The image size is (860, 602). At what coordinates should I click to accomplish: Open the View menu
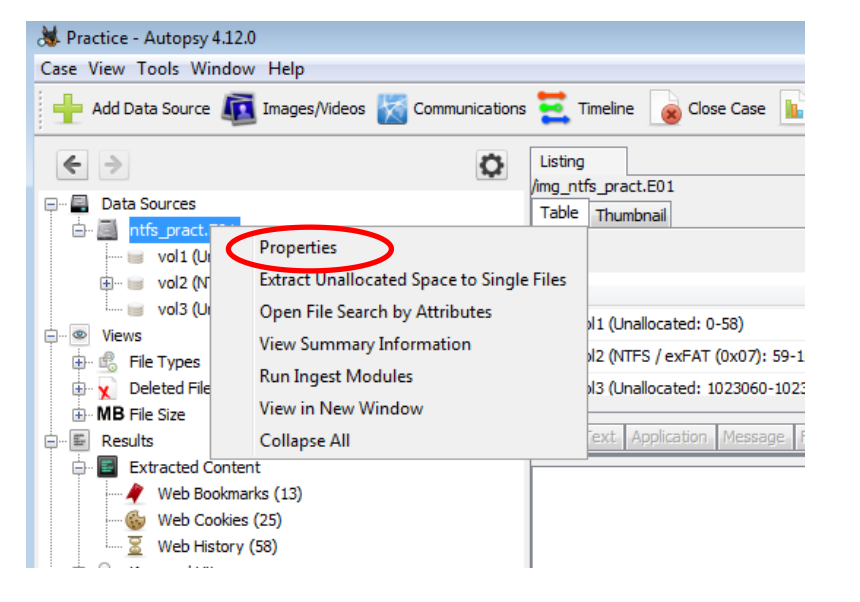pyautogui.click(x=106, y=69)
